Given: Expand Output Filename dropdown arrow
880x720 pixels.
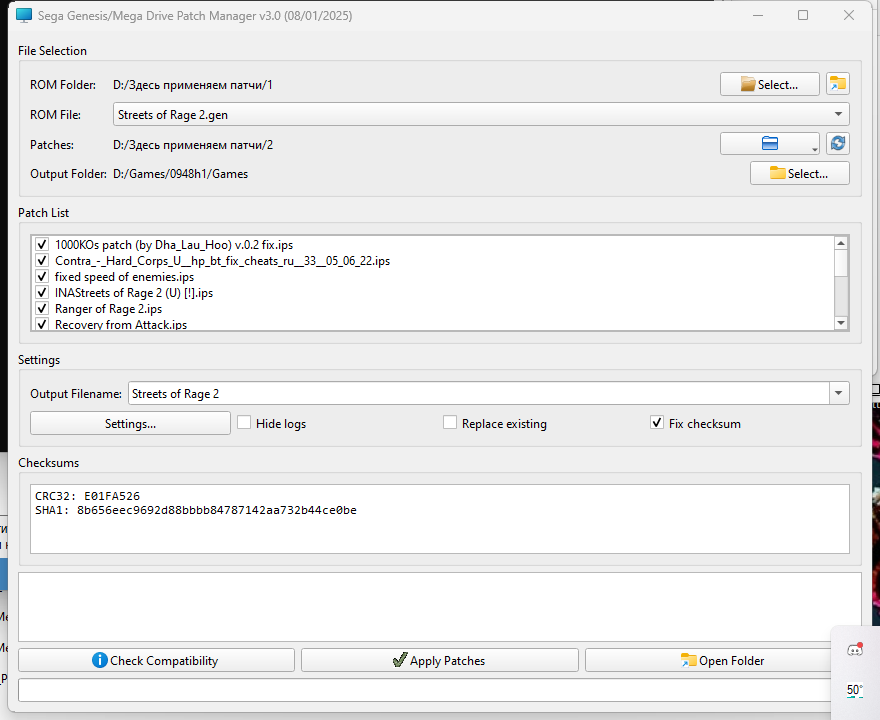Looking at the screenshot, I should (x=838, y=393).
